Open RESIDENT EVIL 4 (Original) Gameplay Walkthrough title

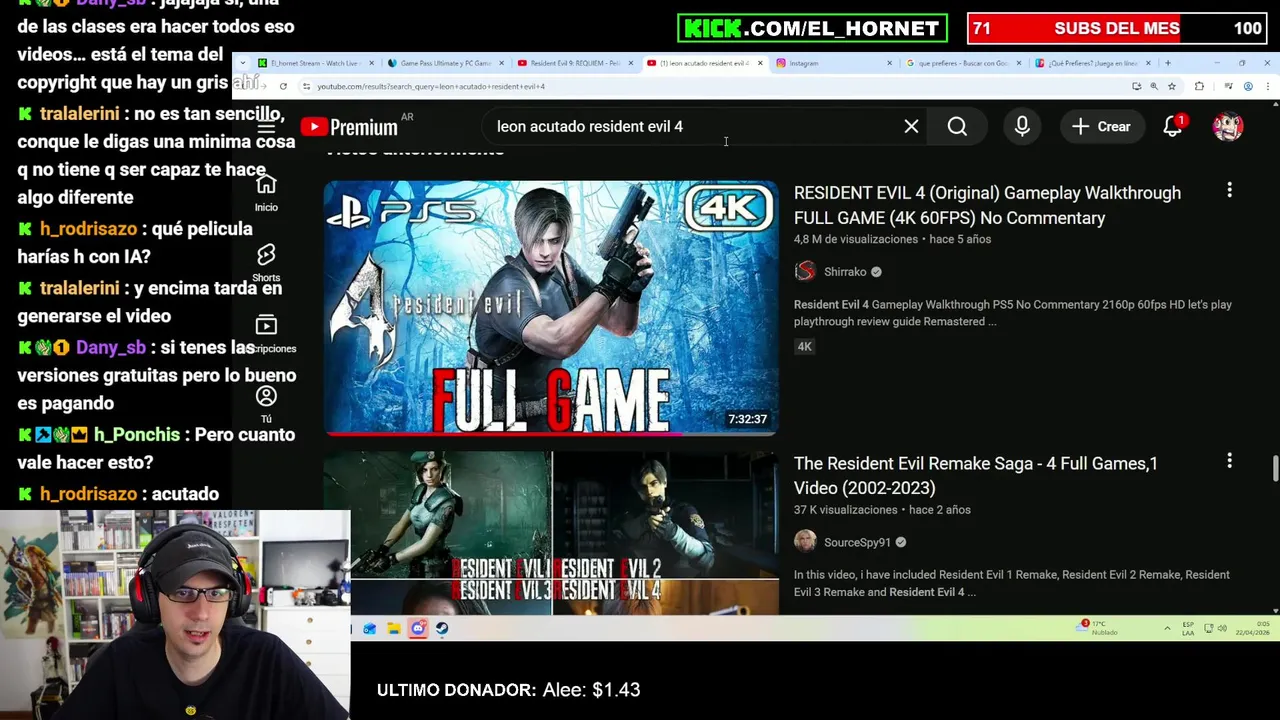[x=987, y=205]
